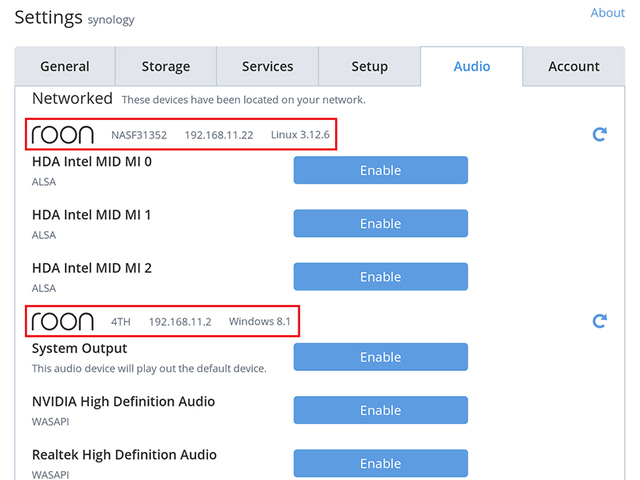The height and width of the screenshot is (480, 640).
Task: Select the Audio tab
Action: (472, 67)
